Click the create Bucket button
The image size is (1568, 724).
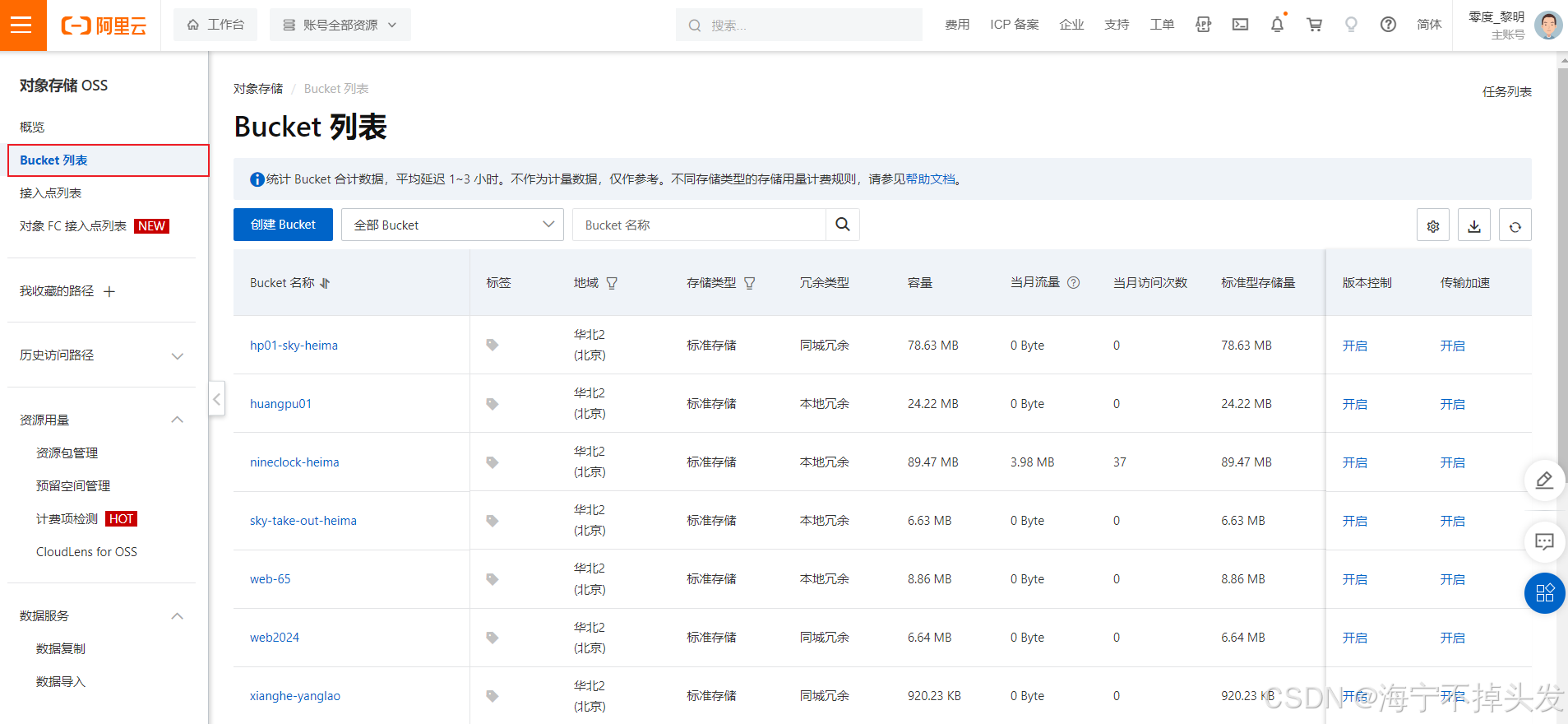point(283,225)
